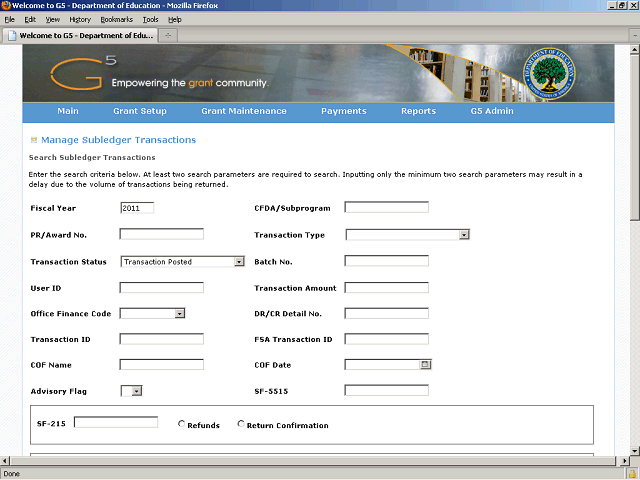The width and height of the screenshot is (640, 480).
Task: Open the Reports navigation item
Action: pyautogui.click(x=418, y=111)
